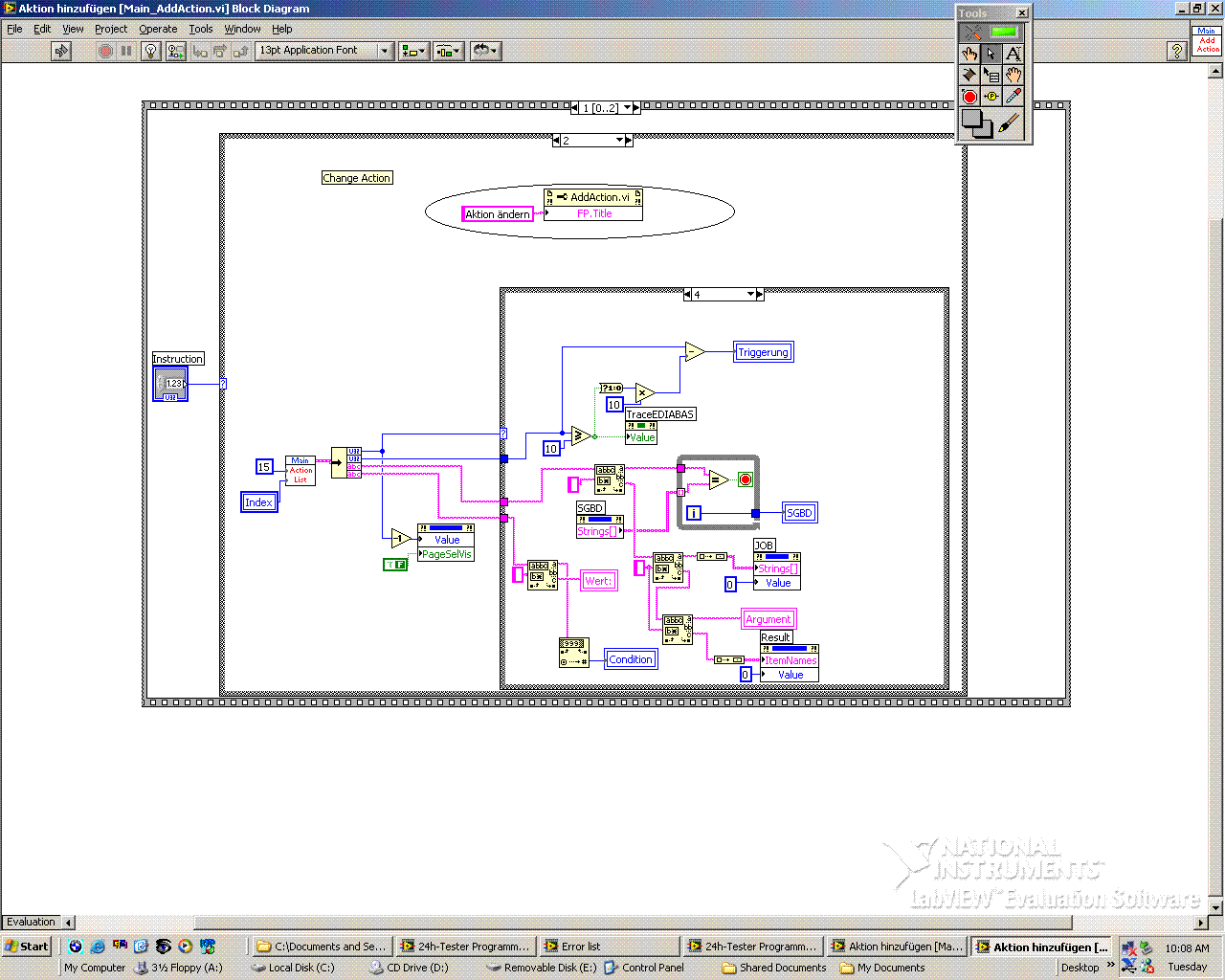Viewport: 1225px width, 980px height.
Task: Open outer structure 1 [0..2] selector dropdown
Action: [x=628, y=108]
